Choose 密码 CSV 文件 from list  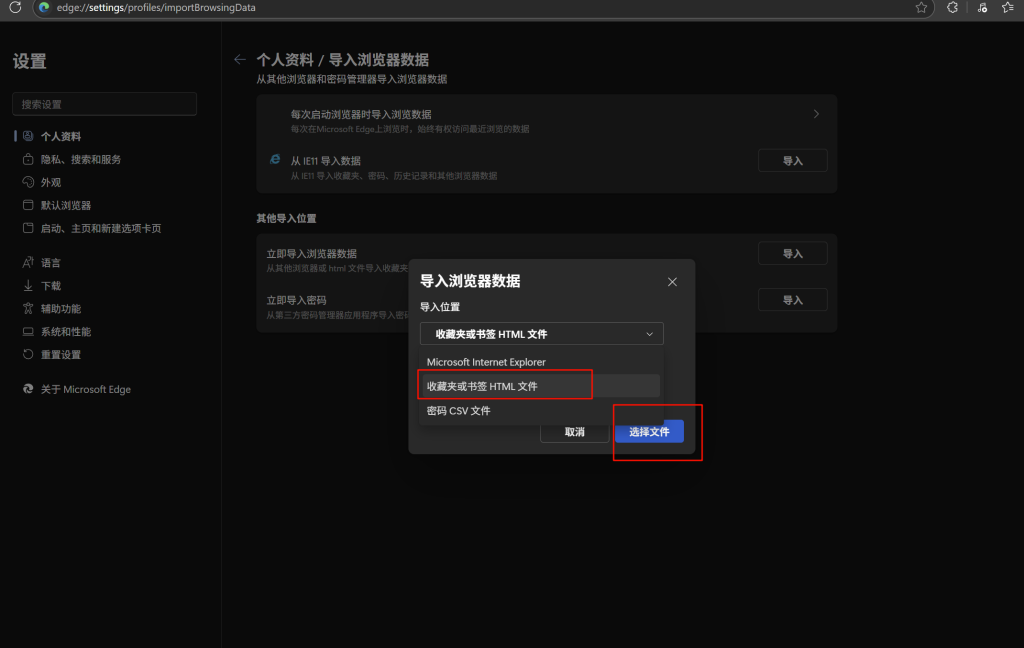tap(458, 411)
